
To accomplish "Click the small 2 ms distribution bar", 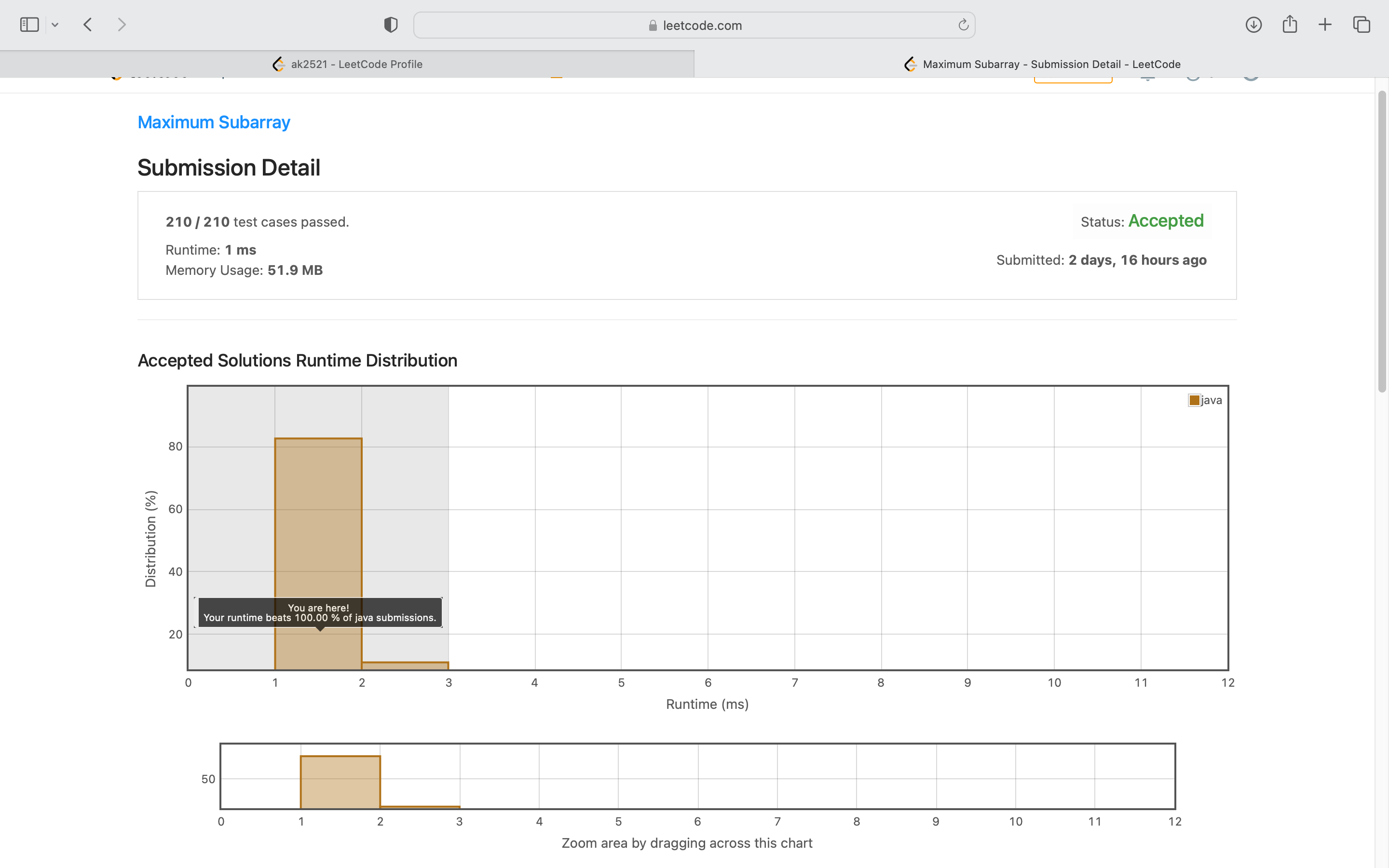I will [405, 666].
